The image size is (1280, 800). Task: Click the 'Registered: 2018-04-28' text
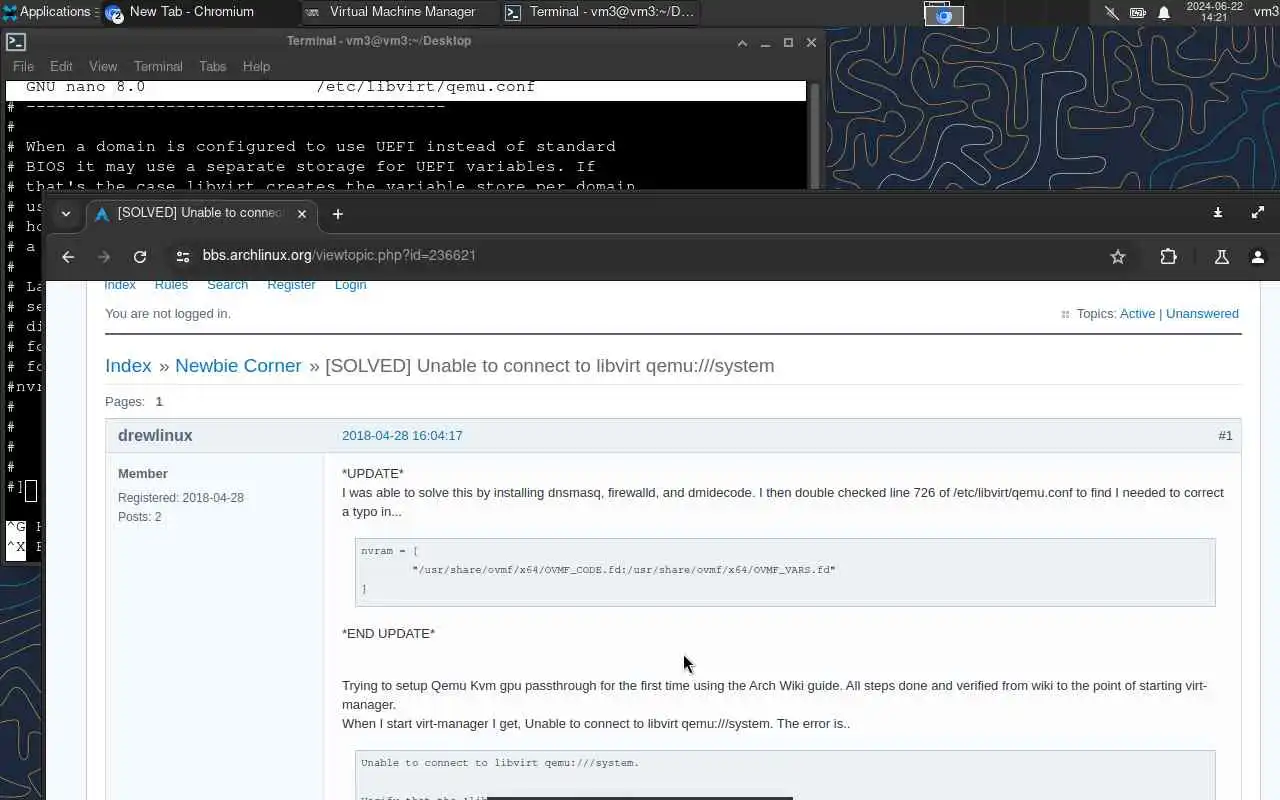(x=181, y=498)
